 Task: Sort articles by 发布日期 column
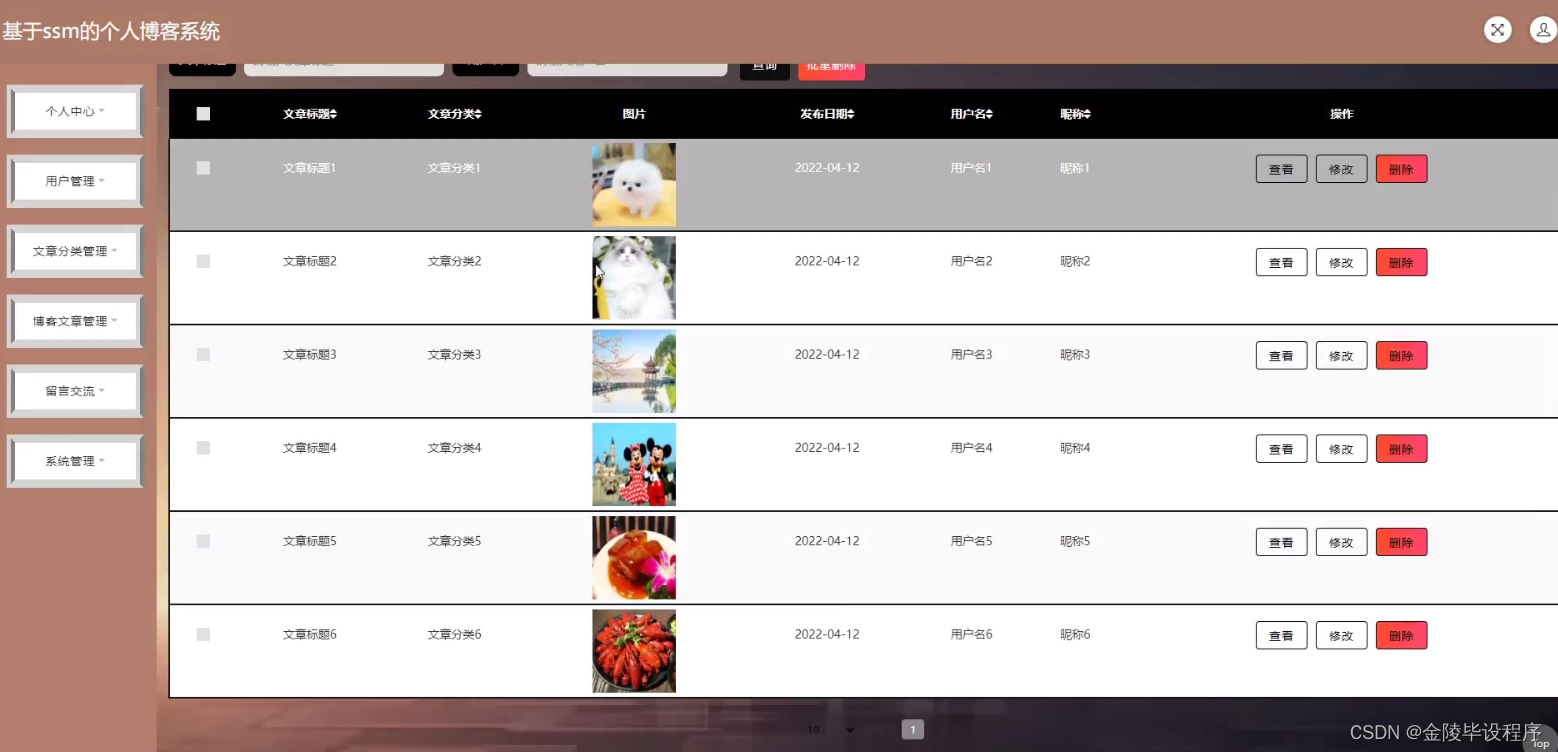tap(827, 114)
